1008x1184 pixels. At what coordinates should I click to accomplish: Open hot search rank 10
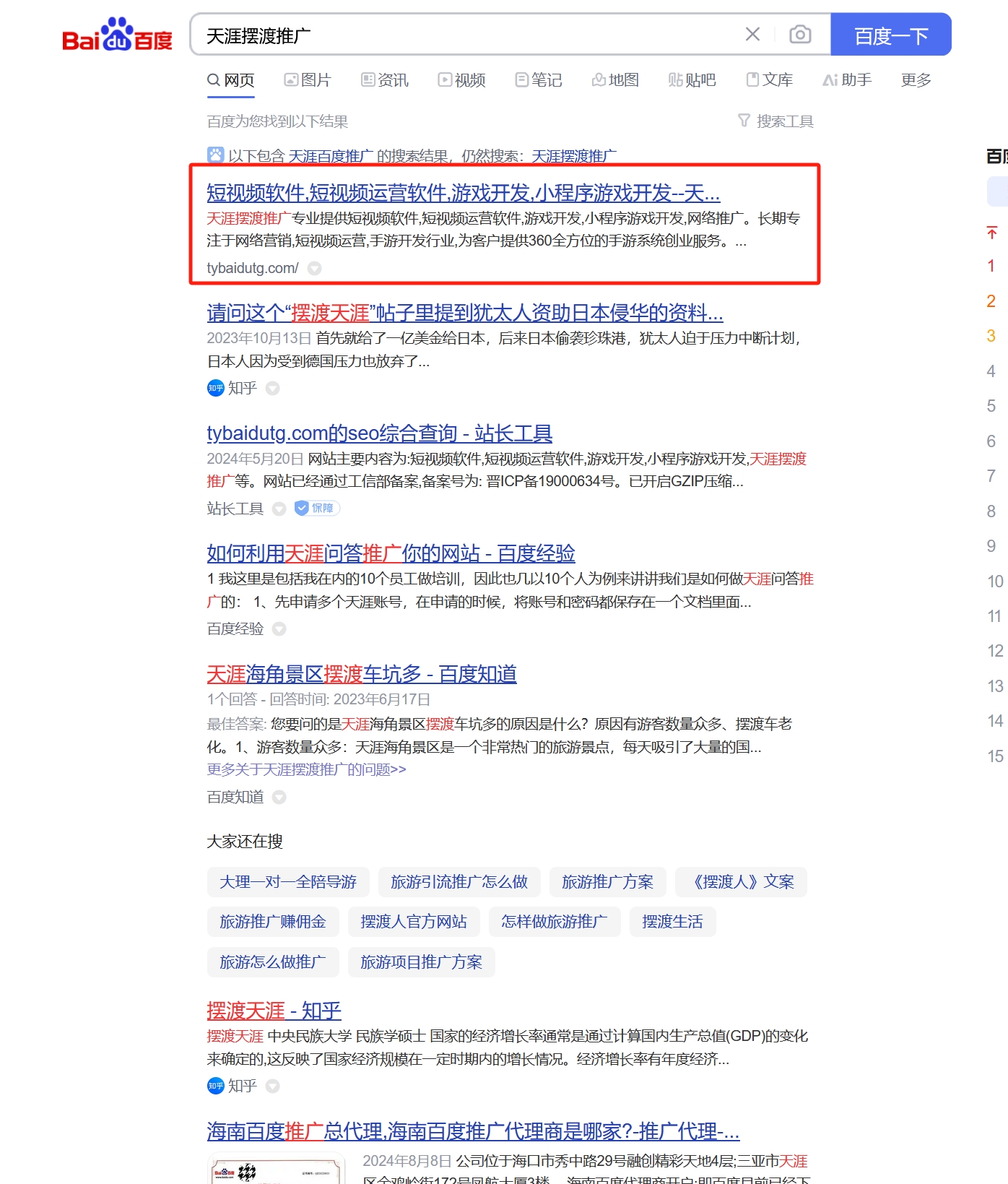coord(995,581)
